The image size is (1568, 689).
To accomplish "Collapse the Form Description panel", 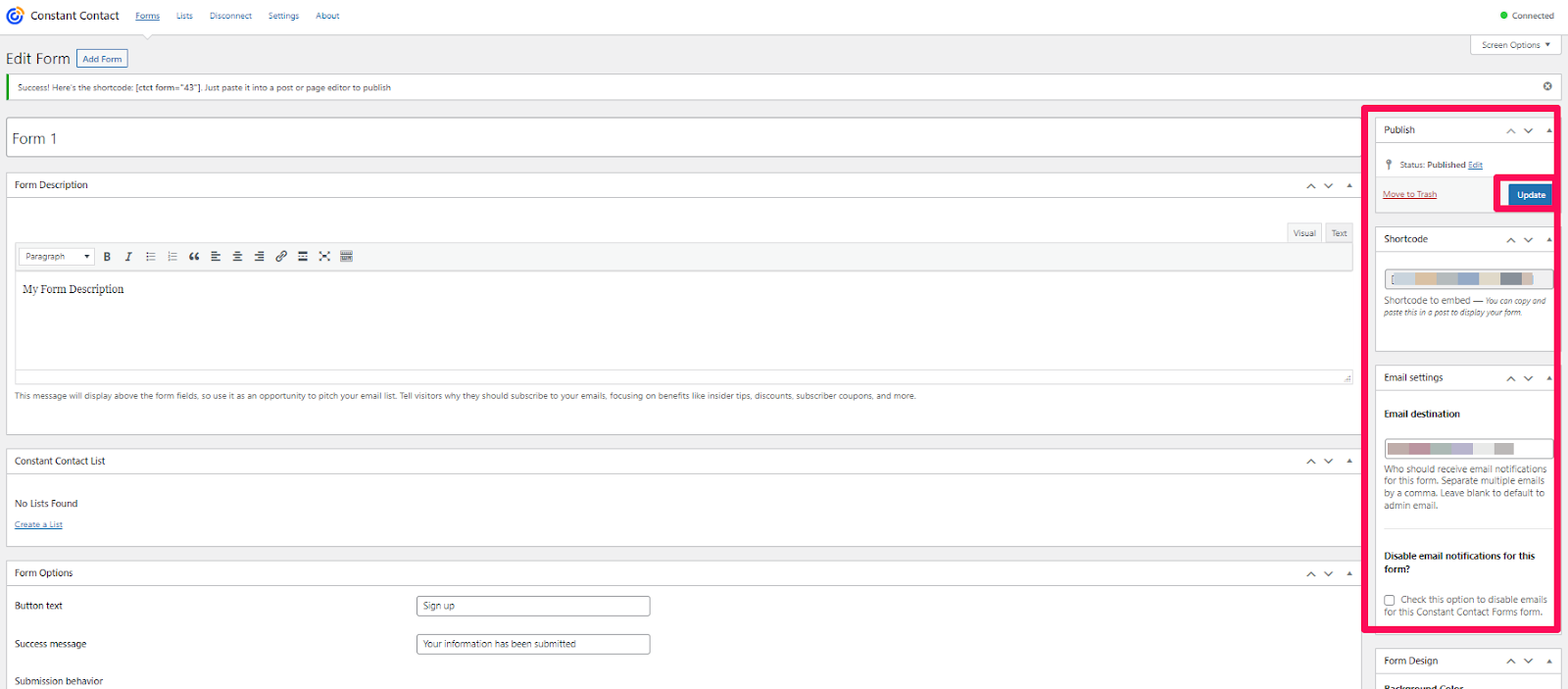I will click(1349, 185).
